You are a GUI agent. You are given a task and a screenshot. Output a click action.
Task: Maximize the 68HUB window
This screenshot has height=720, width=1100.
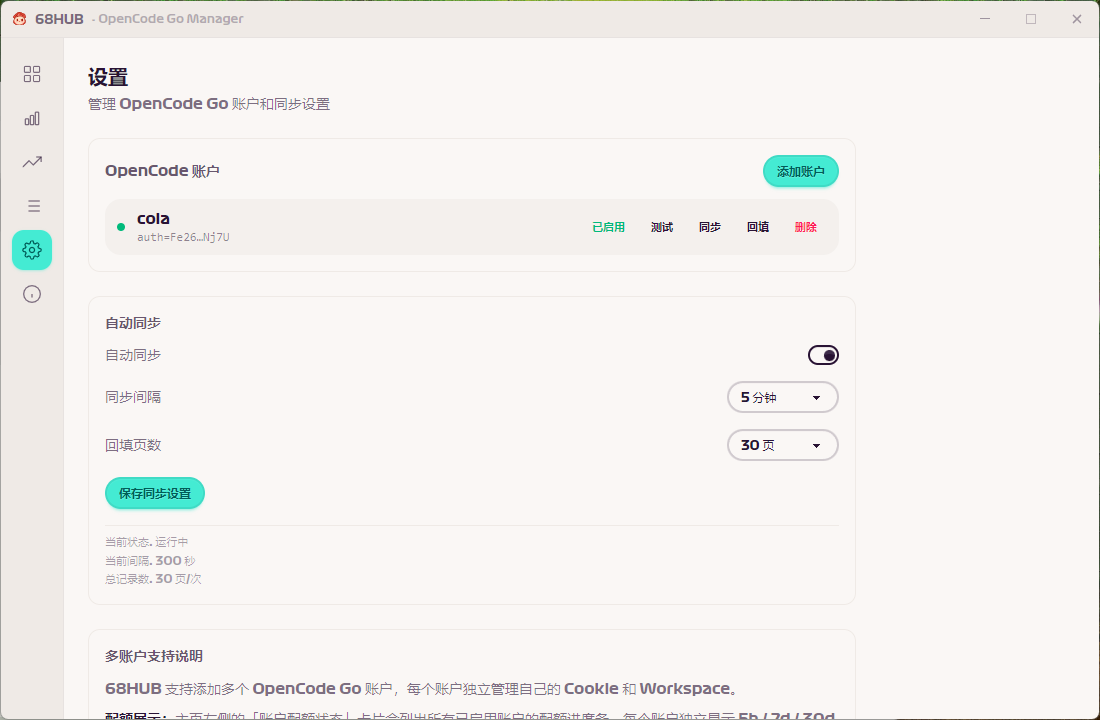tap(1031, 19)
